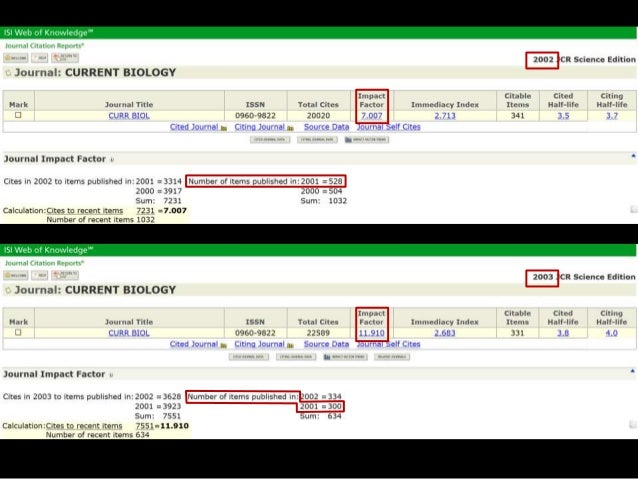Click the Help button in the 2003 report
The width and height of the screenshot is (638, 479).
pyautogui.click(x=39, y=275)
